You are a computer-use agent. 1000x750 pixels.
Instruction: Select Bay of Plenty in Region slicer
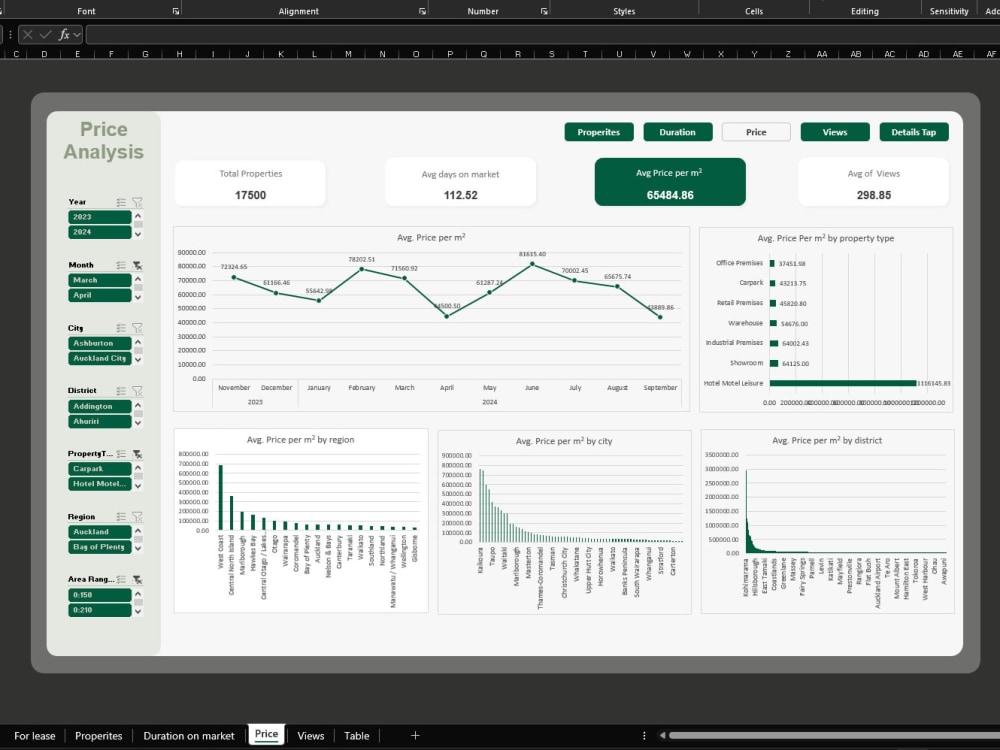tap(99, 547)
